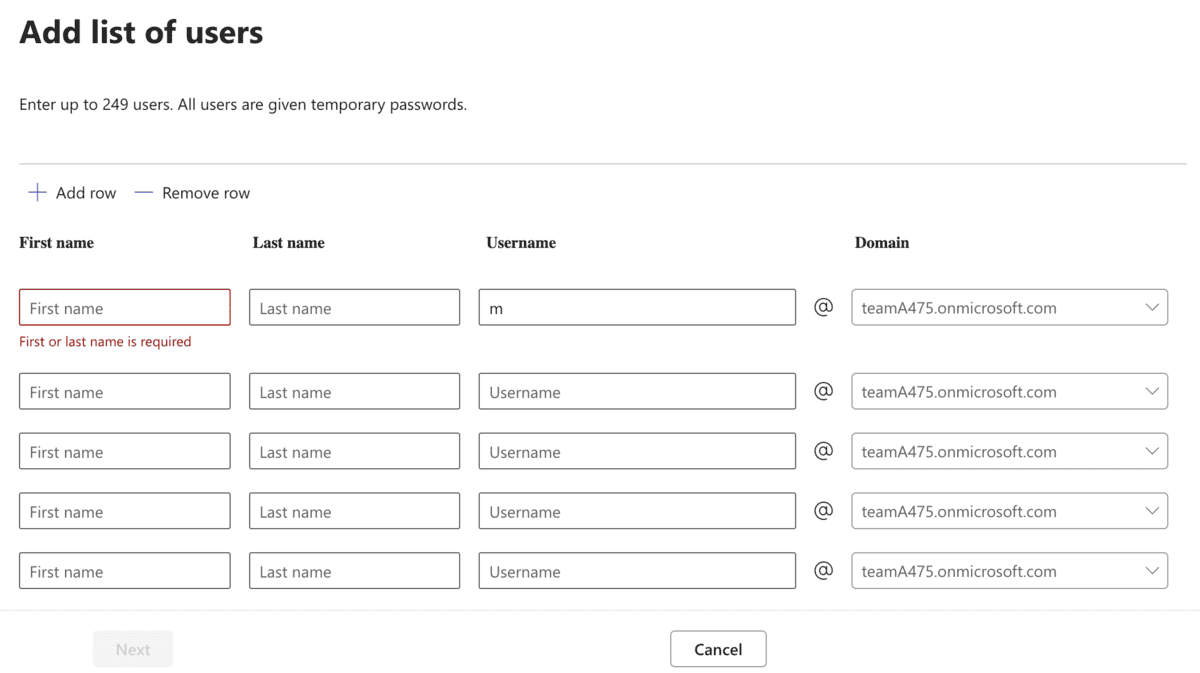Click the Last name field in the first row
Viewport: 1200px width, 673px height.
pyautogui.click(x=354, y=307)
